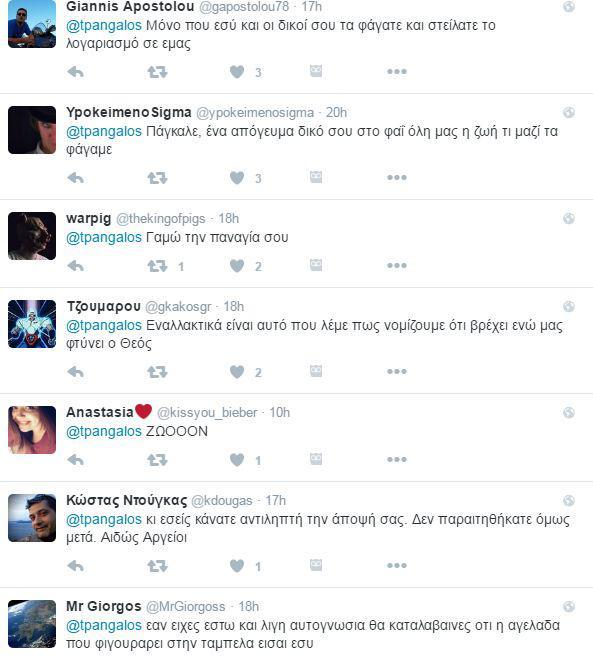593x658 pixels.
Task: Open Anastasia's profile picture
Action: (32, 430)
